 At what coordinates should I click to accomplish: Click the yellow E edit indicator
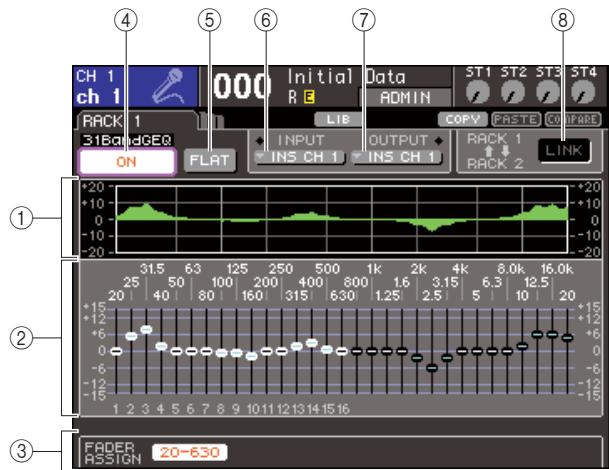click(309, 97)
